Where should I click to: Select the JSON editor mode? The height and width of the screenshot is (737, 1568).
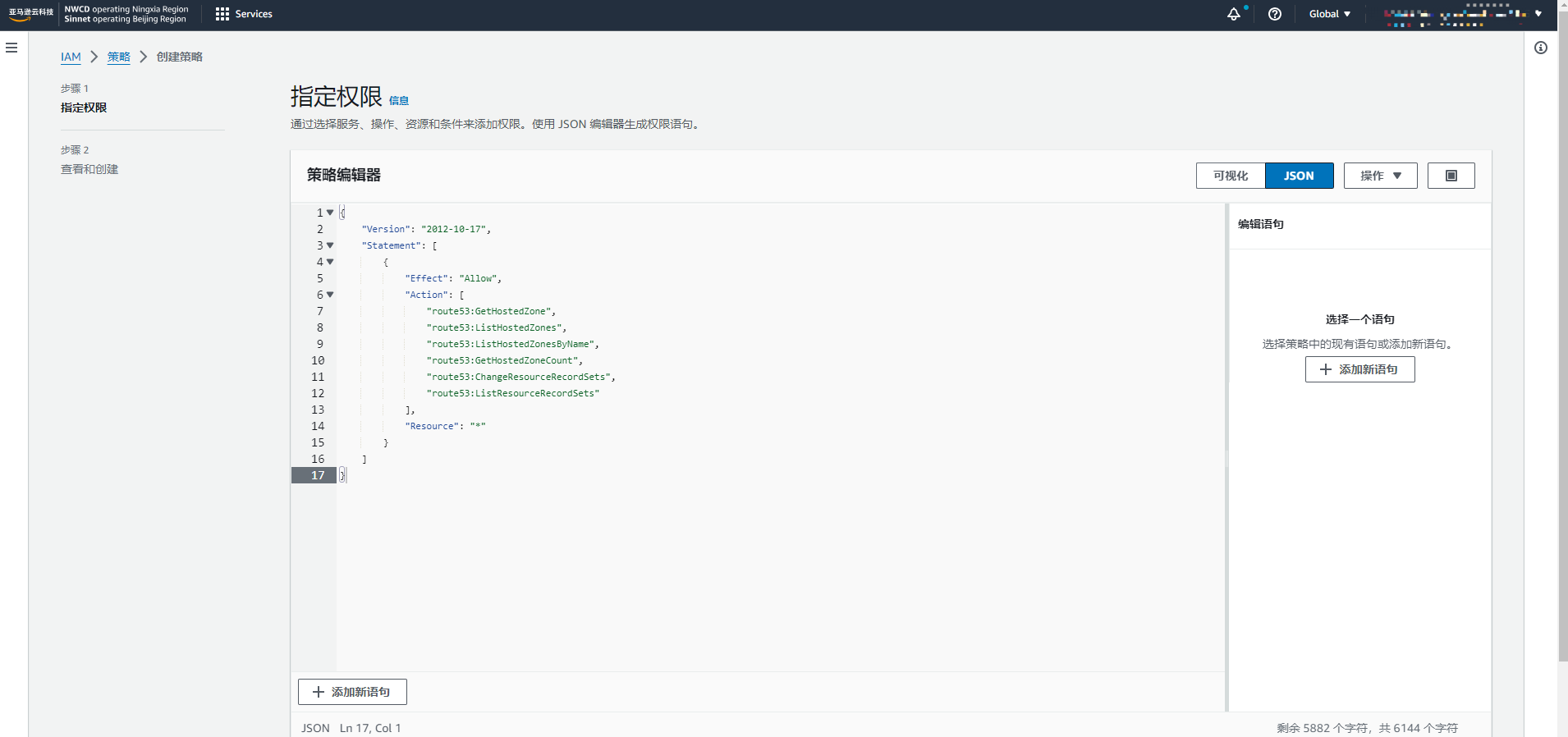coord(1299,176)
